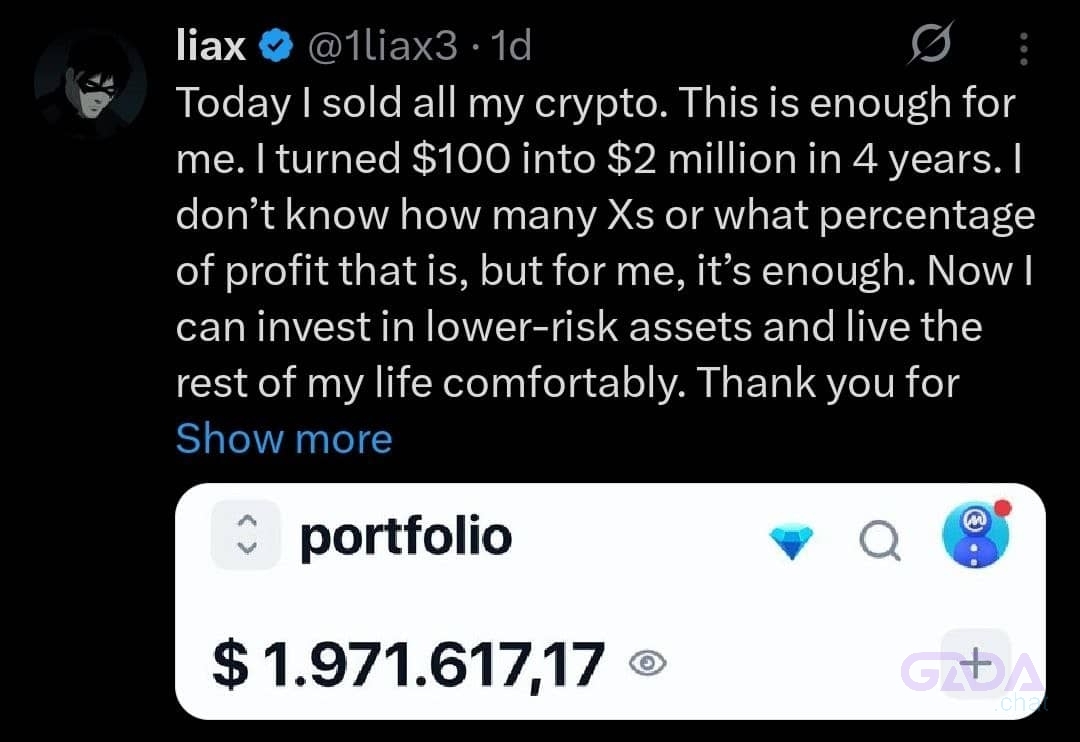Screen dimensions: 1080x742
Task: Click the portfolio title label
Action: click(406, 537)
